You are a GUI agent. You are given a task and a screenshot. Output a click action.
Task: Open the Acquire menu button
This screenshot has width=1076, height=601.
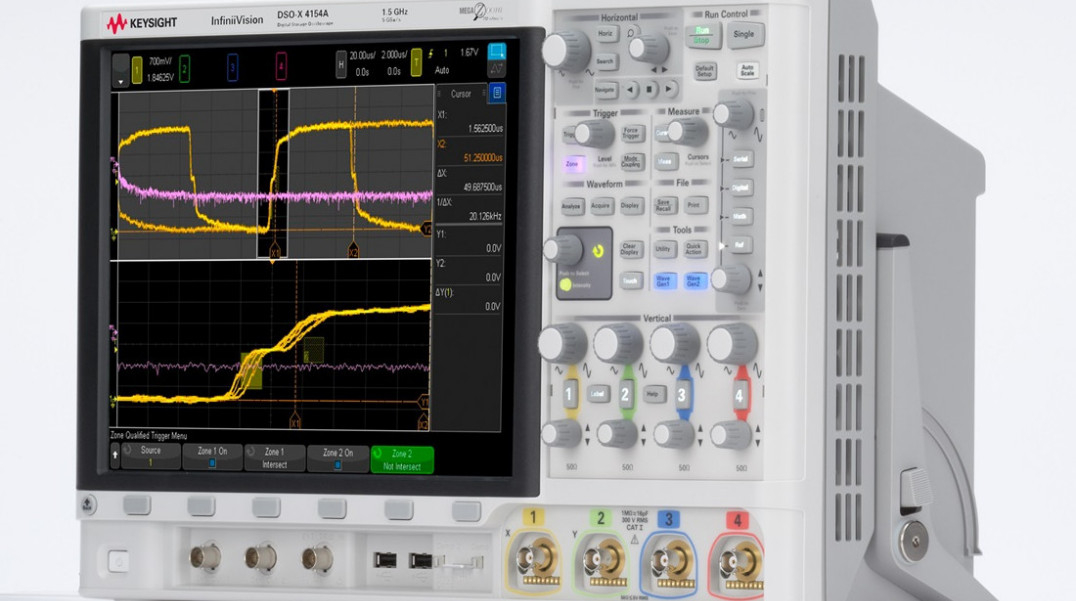click(600, 205)
